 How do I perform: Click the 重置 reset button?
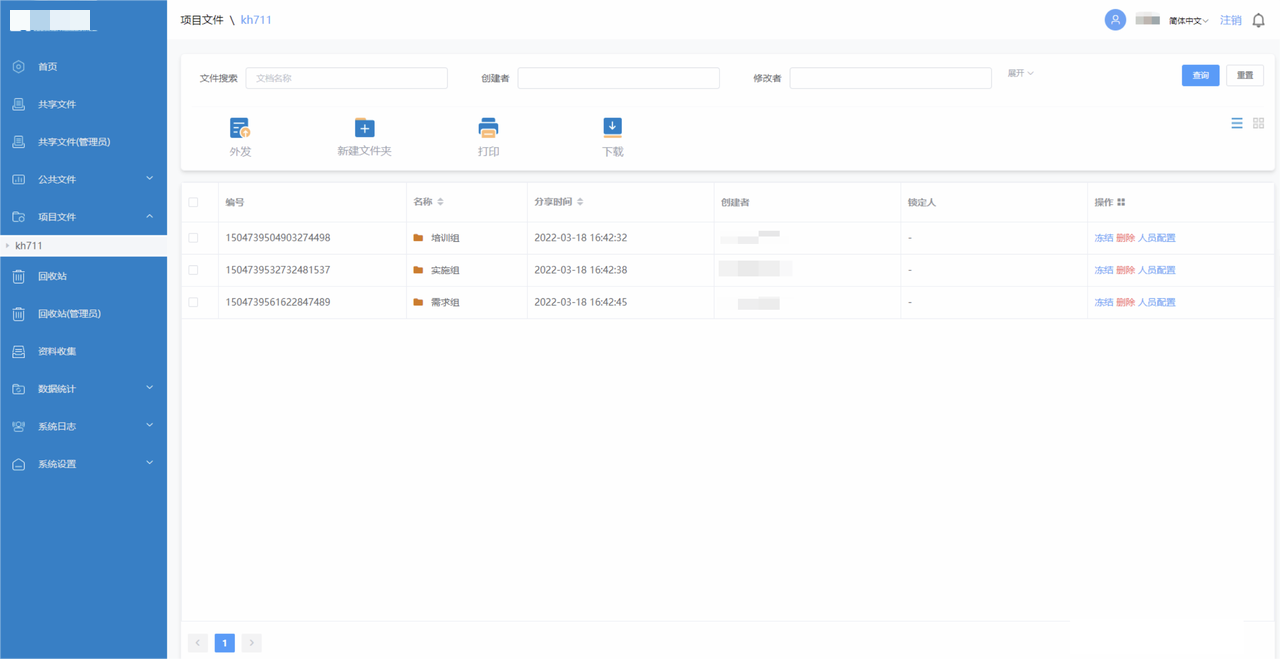tap(1245, 75)
